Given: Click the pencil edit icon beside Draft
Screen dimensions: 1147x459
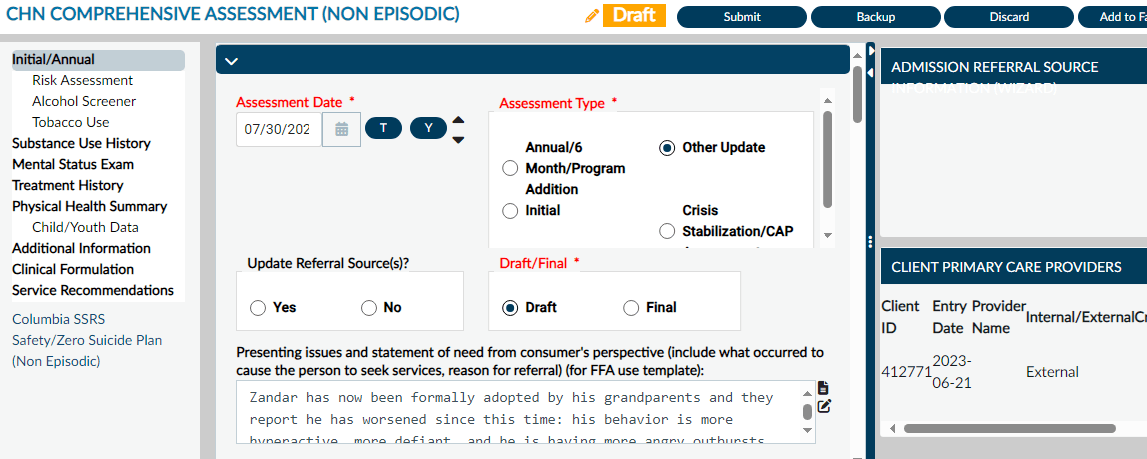Looking at the screenshot, I should tap(592, 17).
